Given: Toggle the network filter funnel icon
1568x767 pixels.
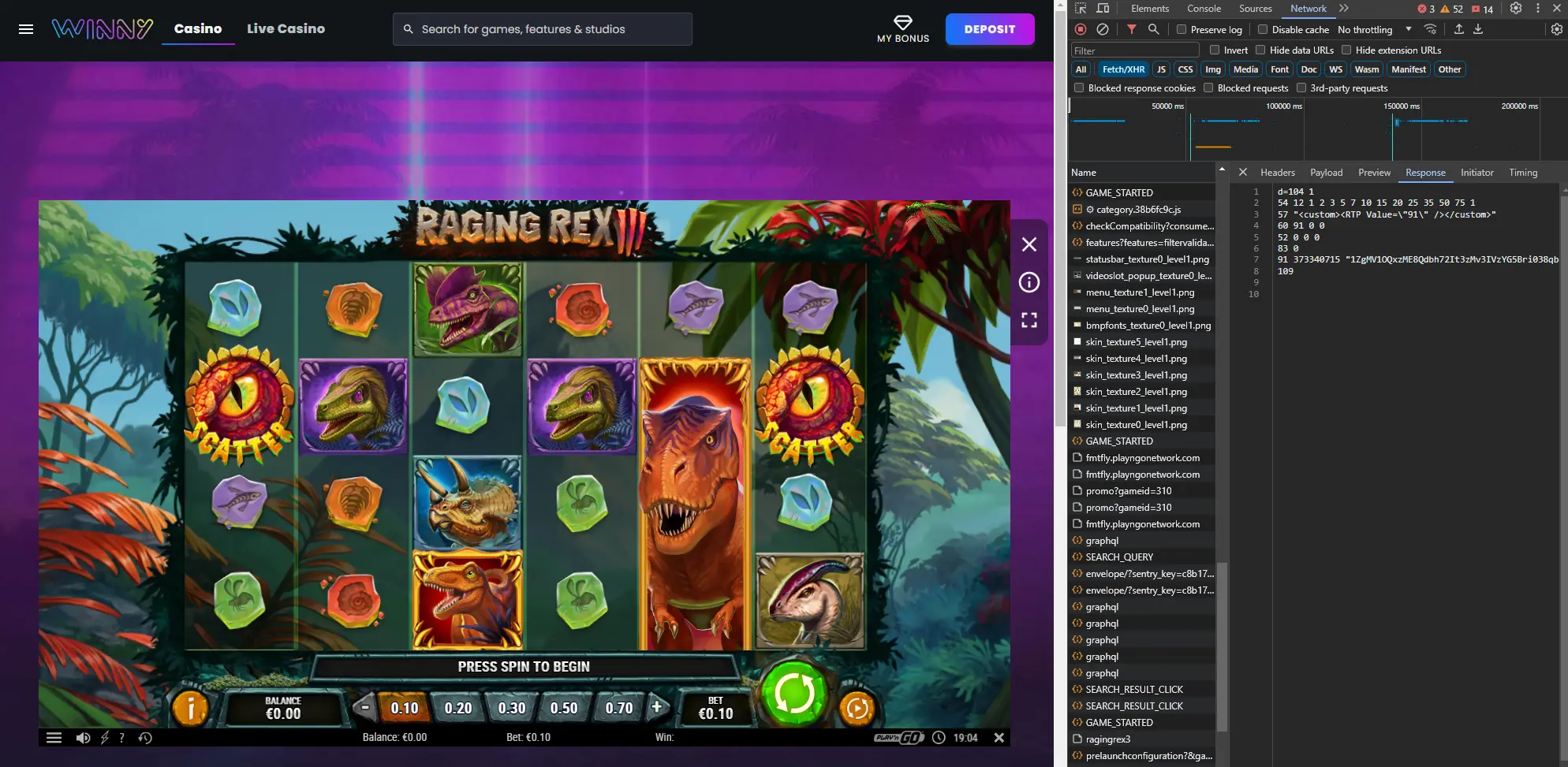Looking at the screenshot, I should [x=1132, y=29].
